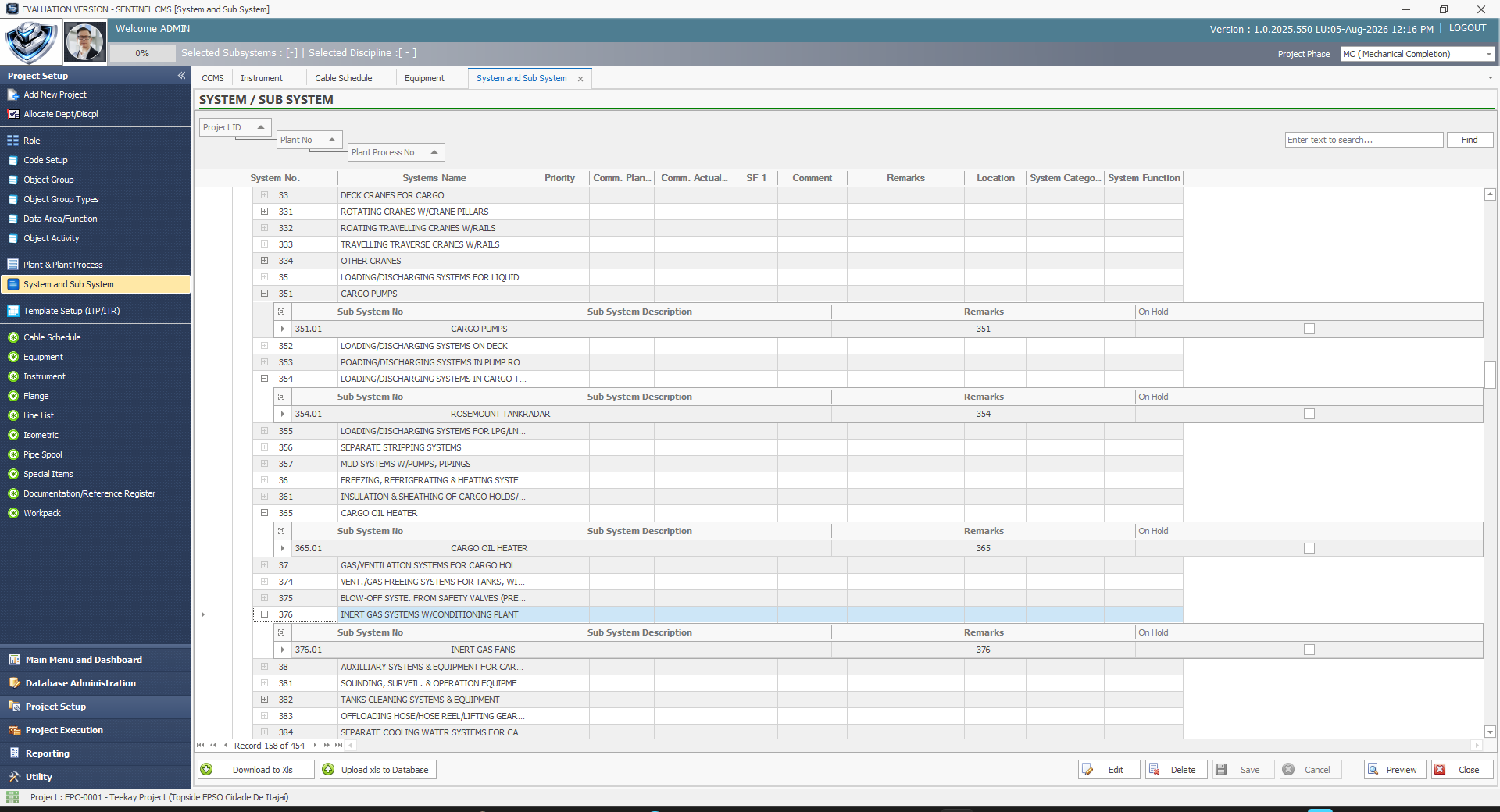Click Flange green sidebar icon
This screenshot has height=812, width=1500.
click(13, 396)
